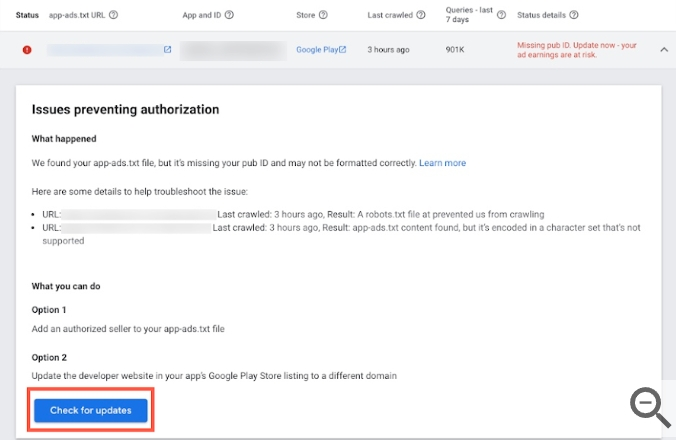This screenshot has width=676, height=440.
Task: Click the 'Option 1' label
Action: click(49, 310)
